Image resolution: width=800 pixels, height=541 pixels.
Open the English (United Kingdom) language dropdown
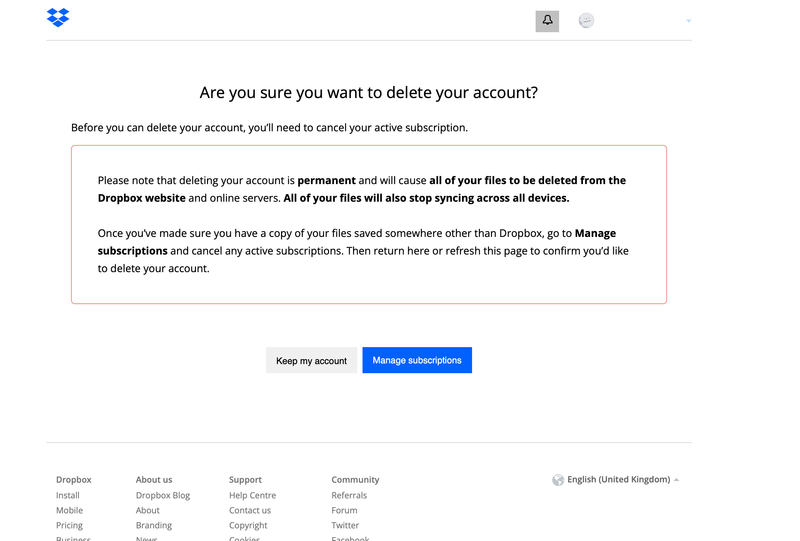pos(618,480)
